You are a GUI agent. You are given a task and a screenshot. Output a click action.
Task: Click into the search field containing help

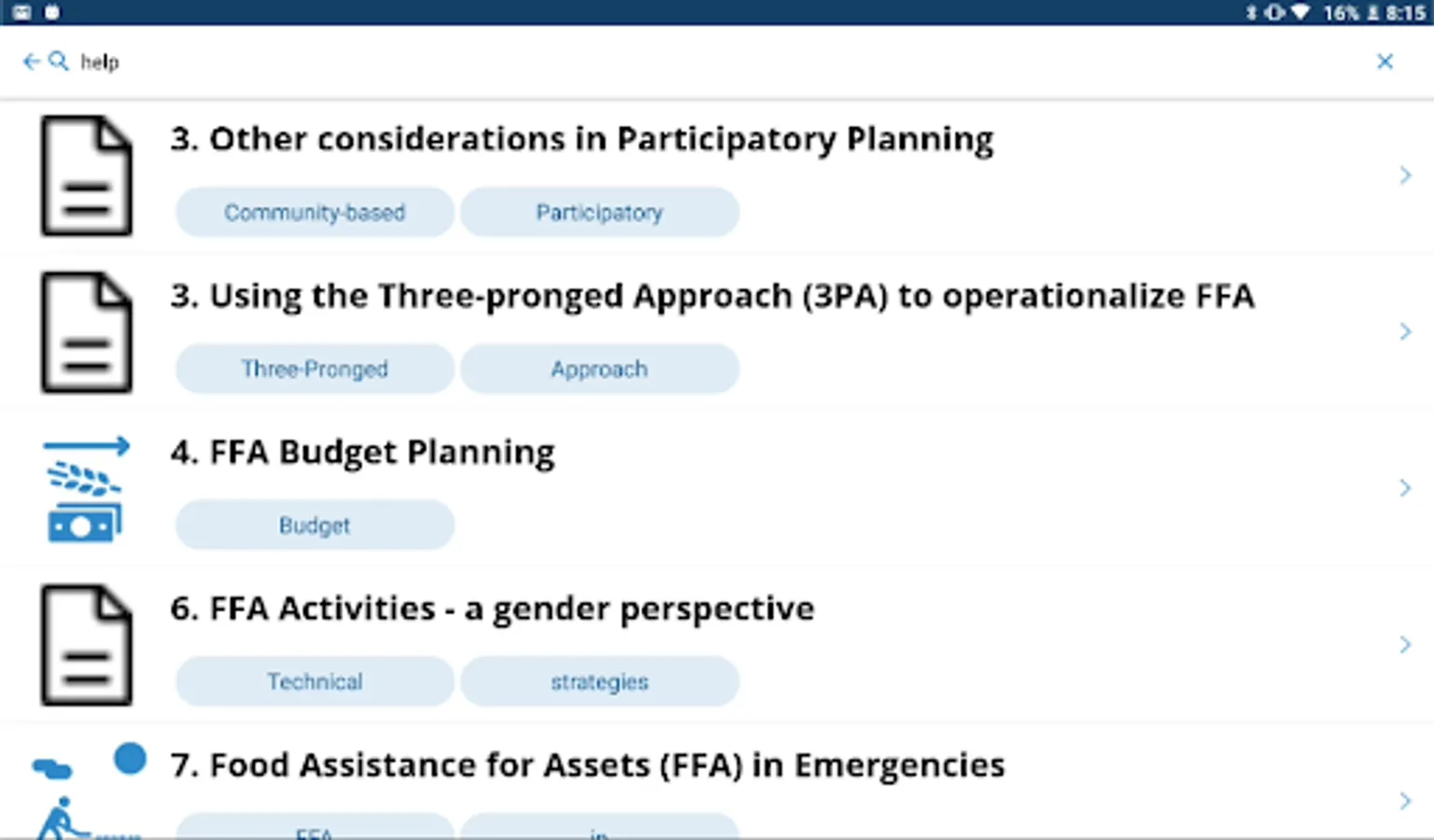pyautogui.click(x=654, y=62)
